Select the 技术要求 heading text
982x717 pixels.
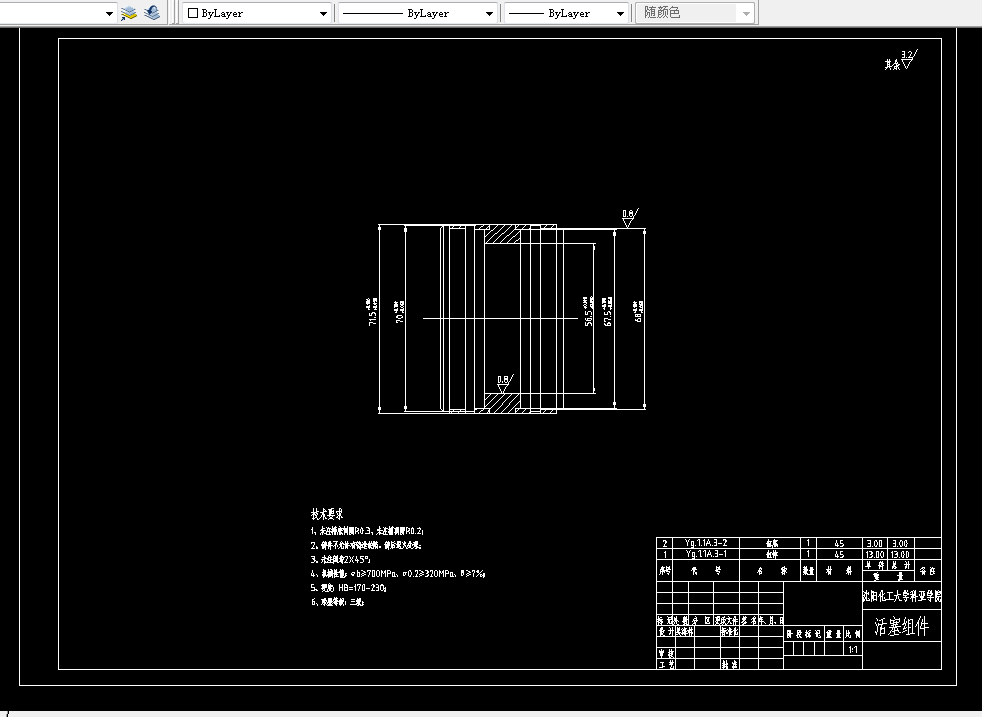327,514
